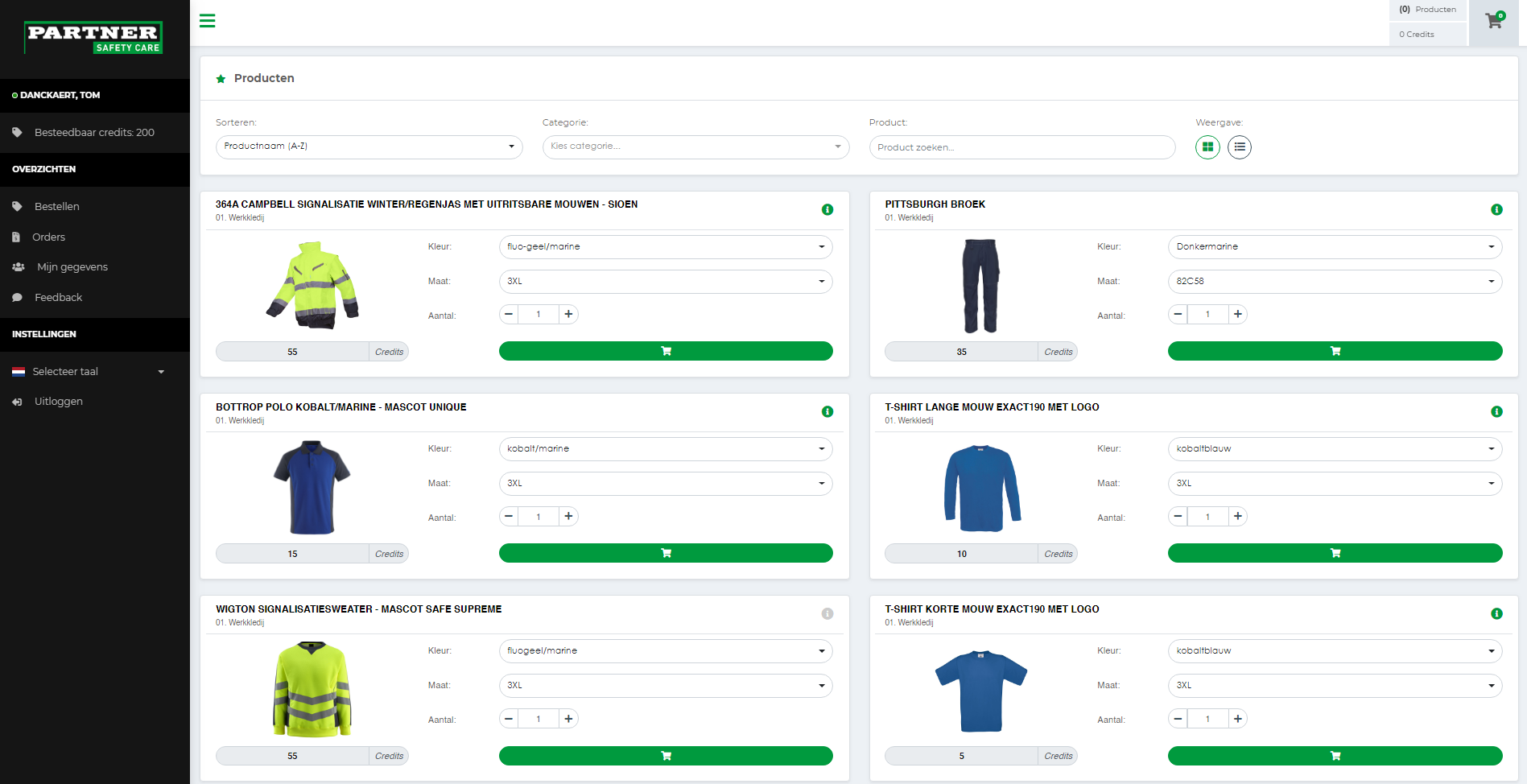Open kobalt/marine color dropdown for Bottrop Polo

coord(666,449)
